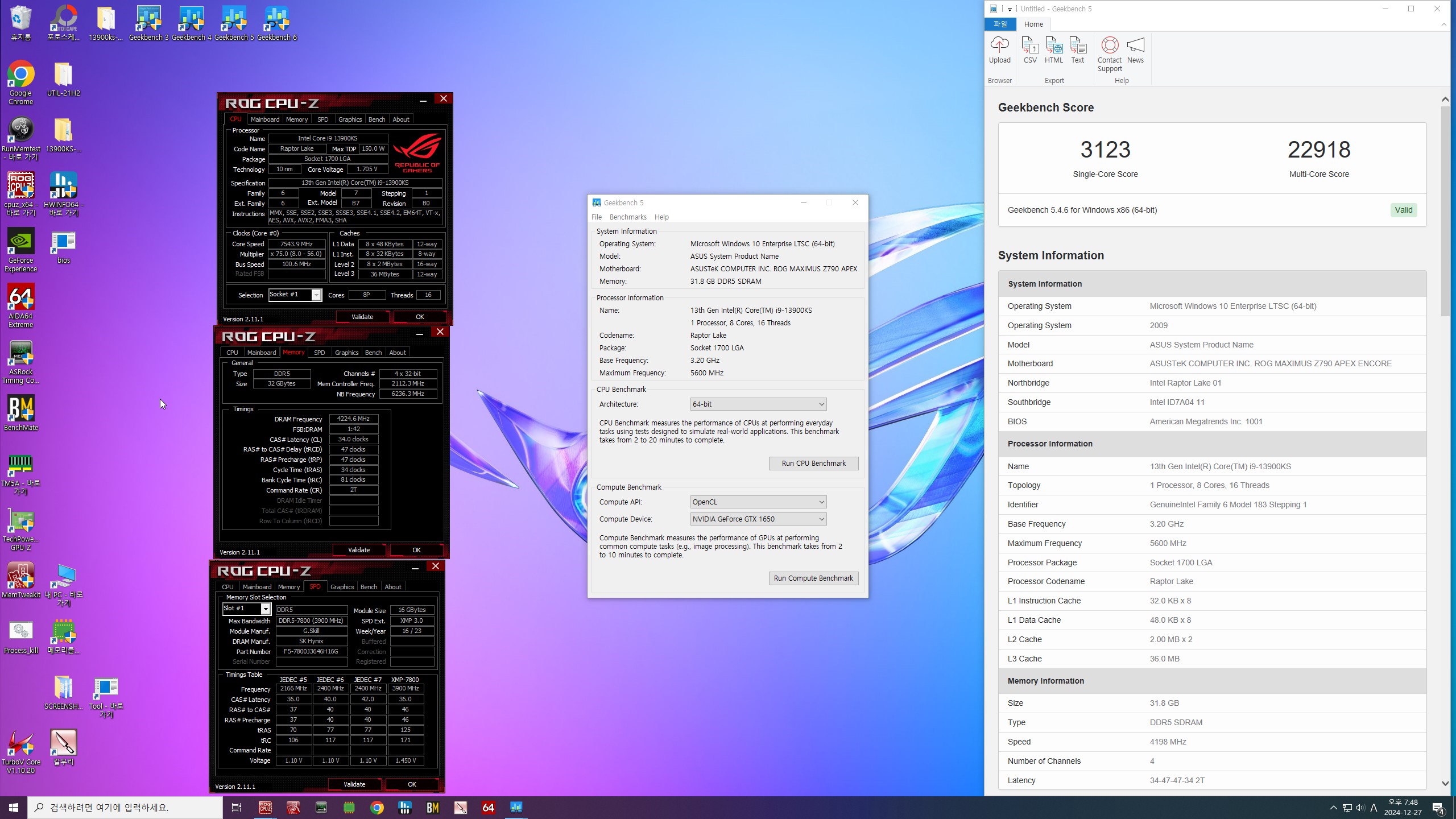Click OK in the Memory tab CPU-Z
The height and width of the screenshot is (819, 1456).
click(416, 550)
